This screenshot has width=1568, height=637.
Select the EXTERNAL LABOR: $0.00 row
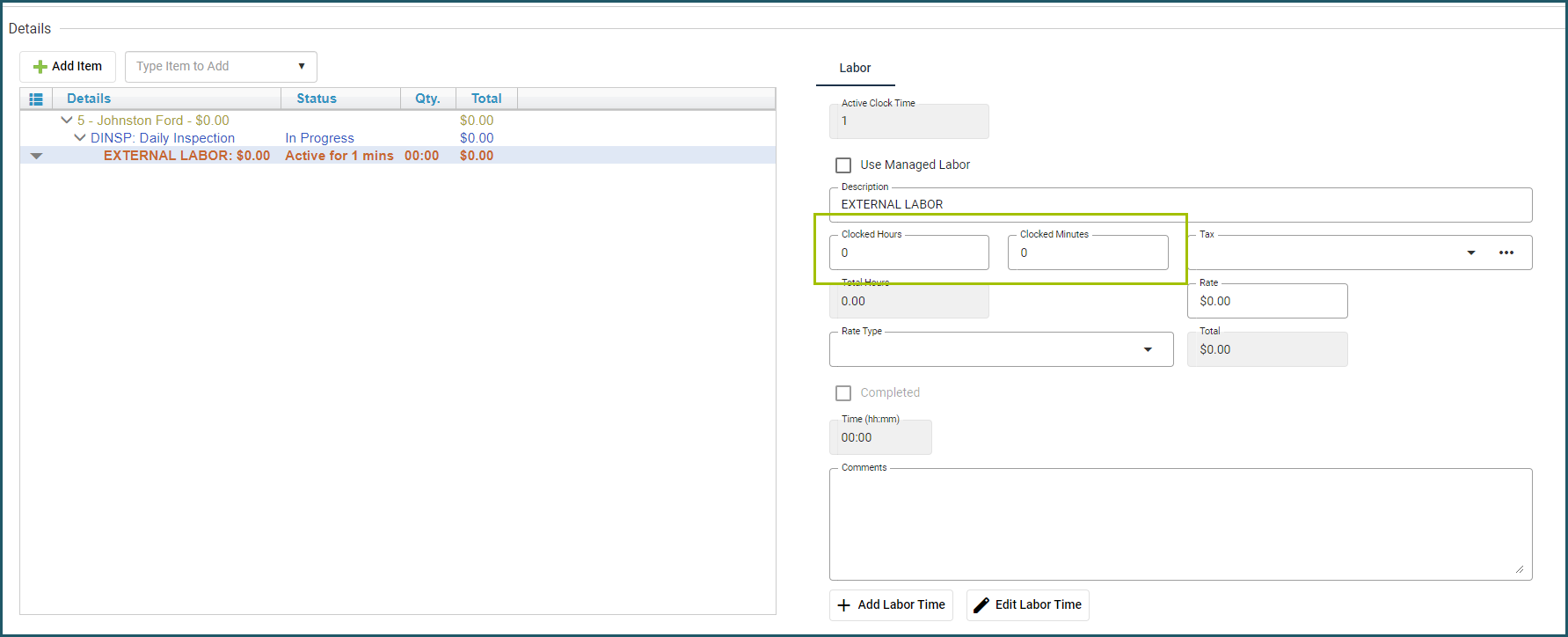coord(186,156)
